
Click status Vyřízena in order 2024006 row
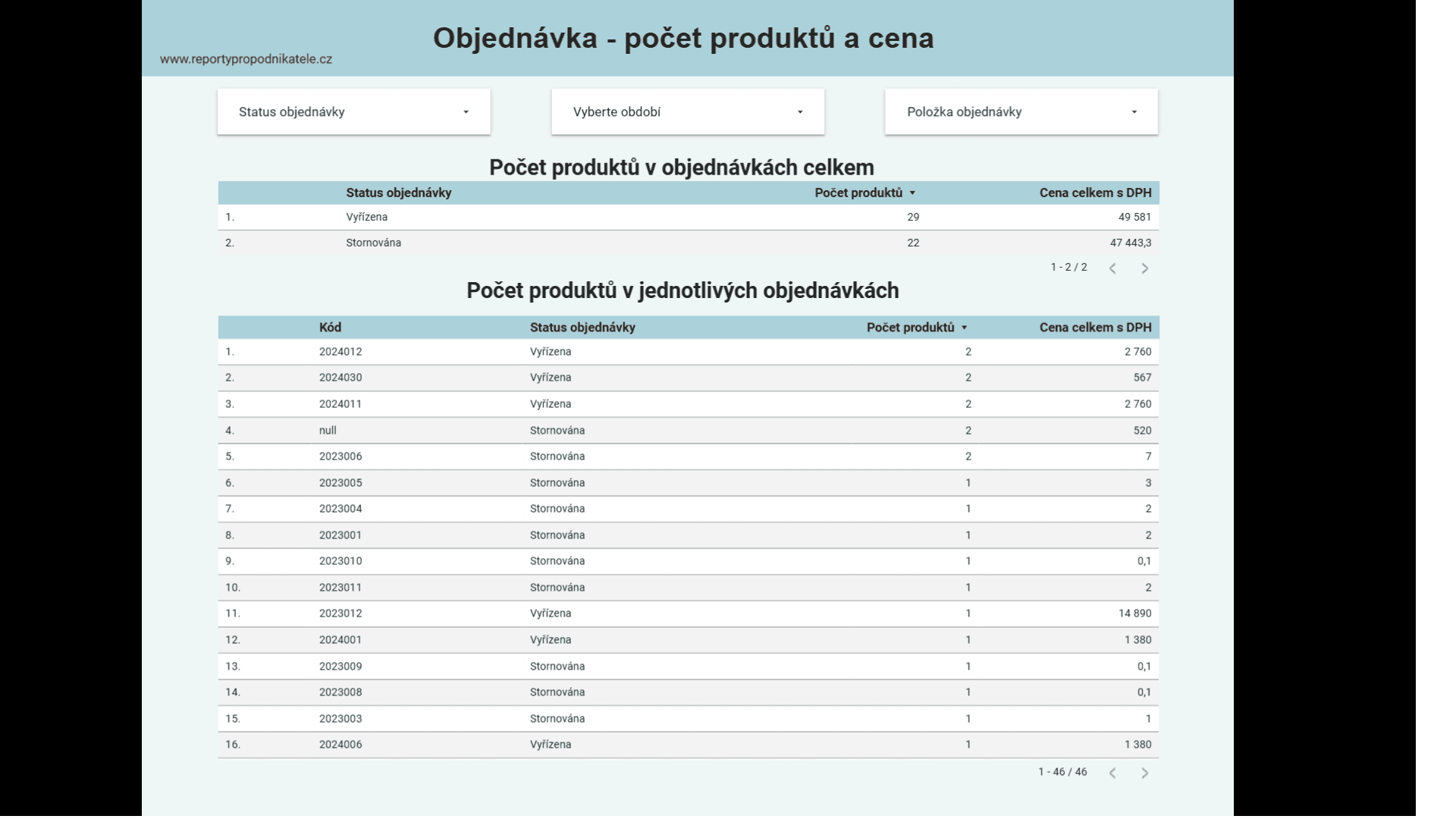(551, 745)
